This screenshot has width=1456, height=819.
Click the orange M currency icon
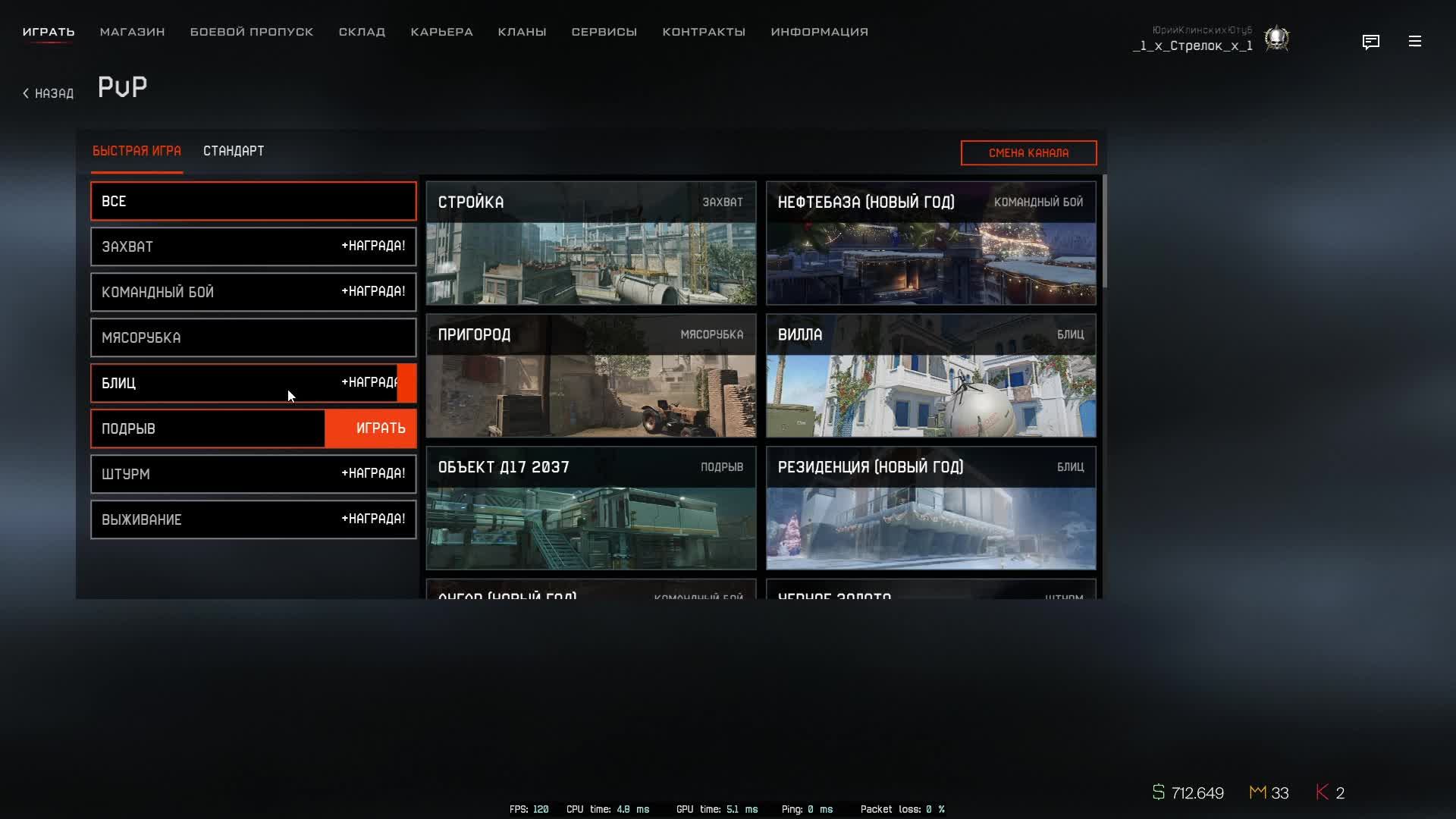(x=1257, y=792)
